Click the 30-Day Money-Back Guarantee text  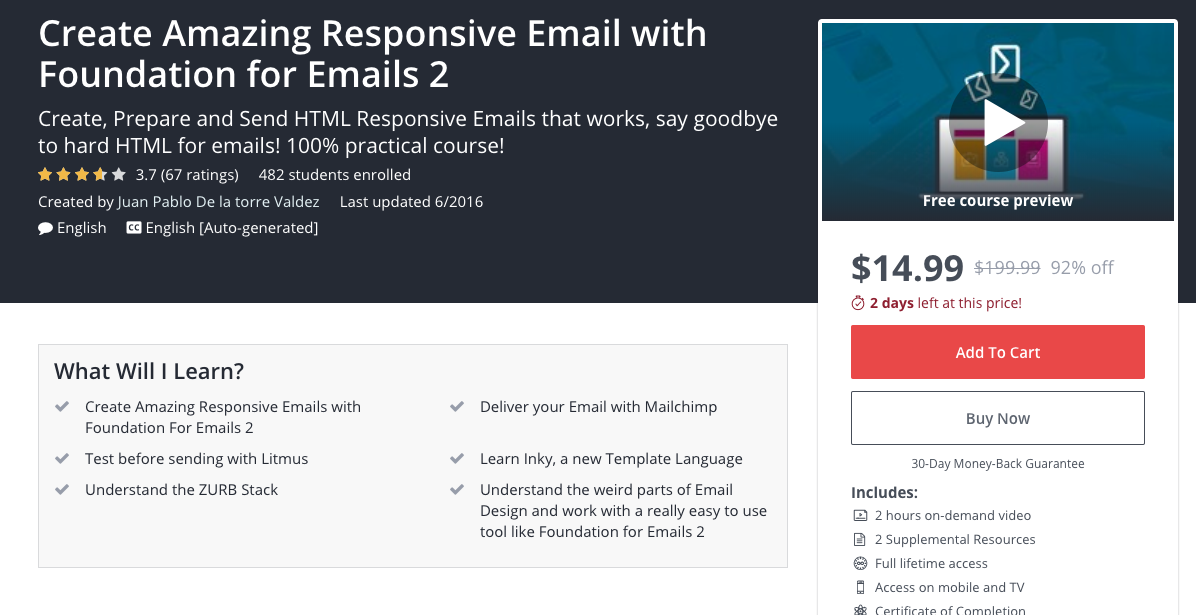tap(998, 463)
